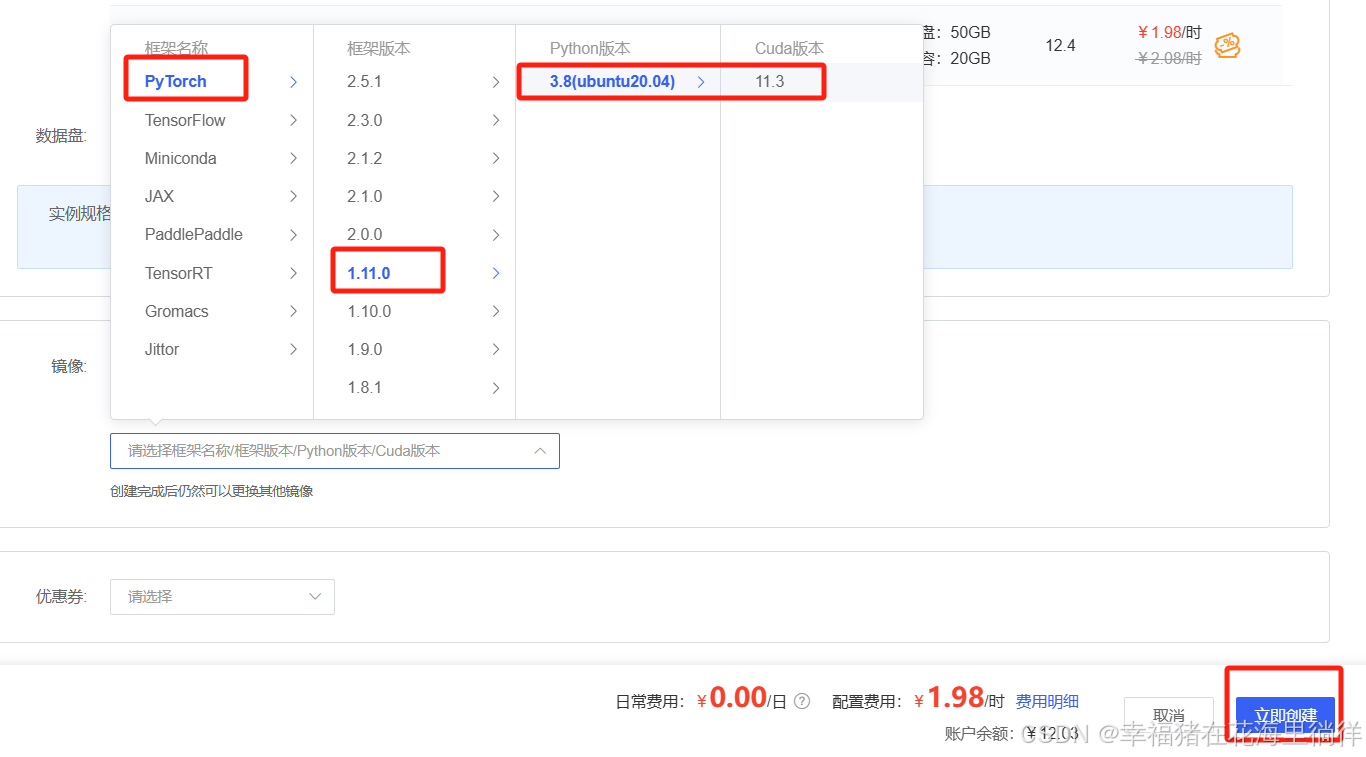Image resolution: width=1366 pixels, height=757 pixels.
Task: Open the 优惠券 coupon dropdown
Action: [x=222, y=597]
